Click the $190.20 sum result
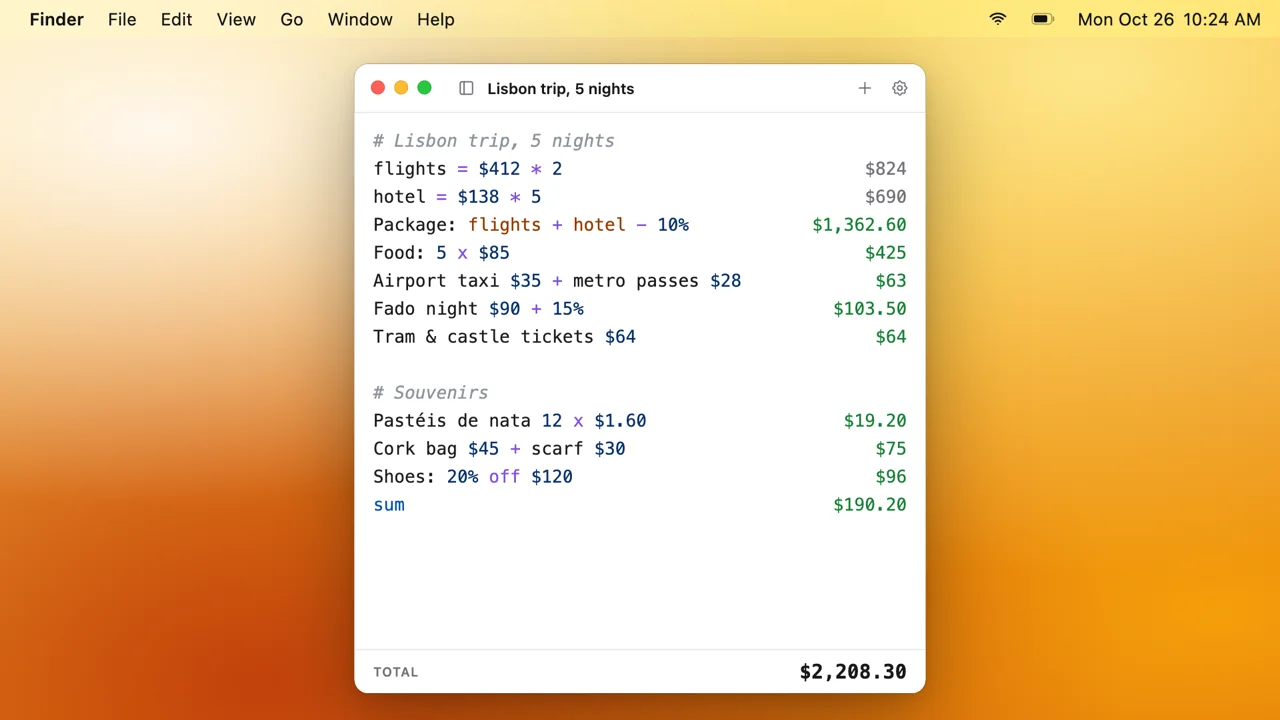The width and height of the screenshot is (1280, 720). pos(870,505)
